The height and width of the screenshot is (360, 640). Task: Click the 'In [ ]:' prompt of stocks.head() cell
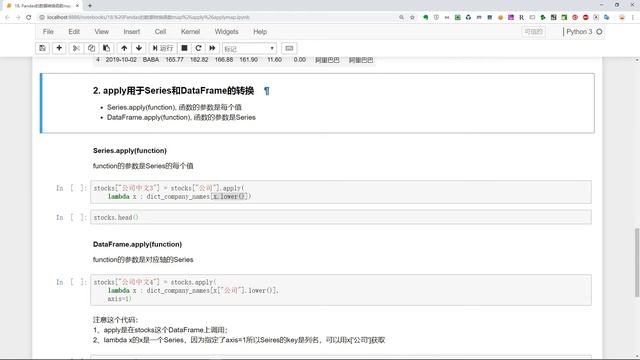coord(71,217)
